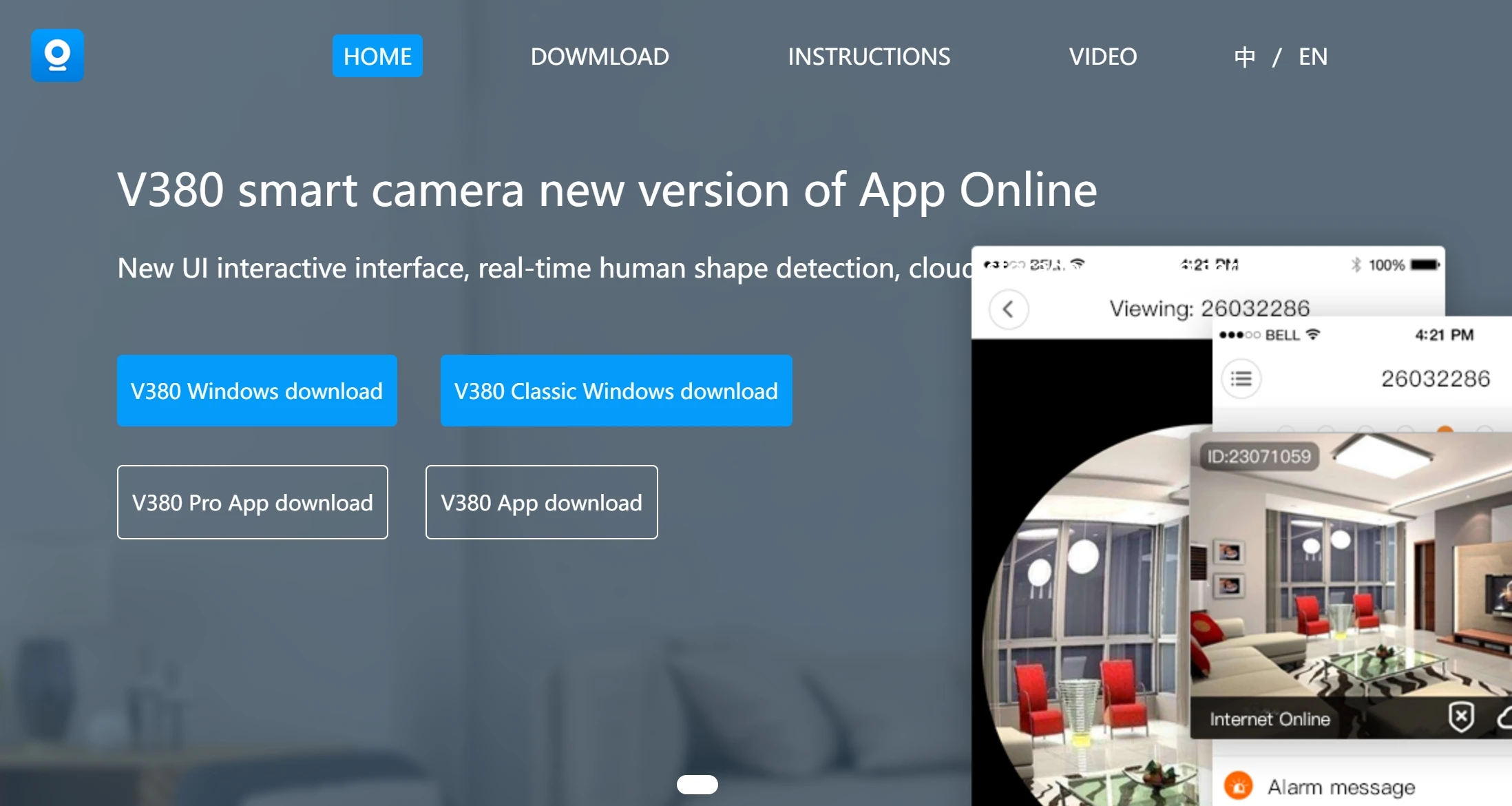Viewport: 1512px width, 806px height.
Task: Select the HOME tab
Action: click(x=377, y=56)
